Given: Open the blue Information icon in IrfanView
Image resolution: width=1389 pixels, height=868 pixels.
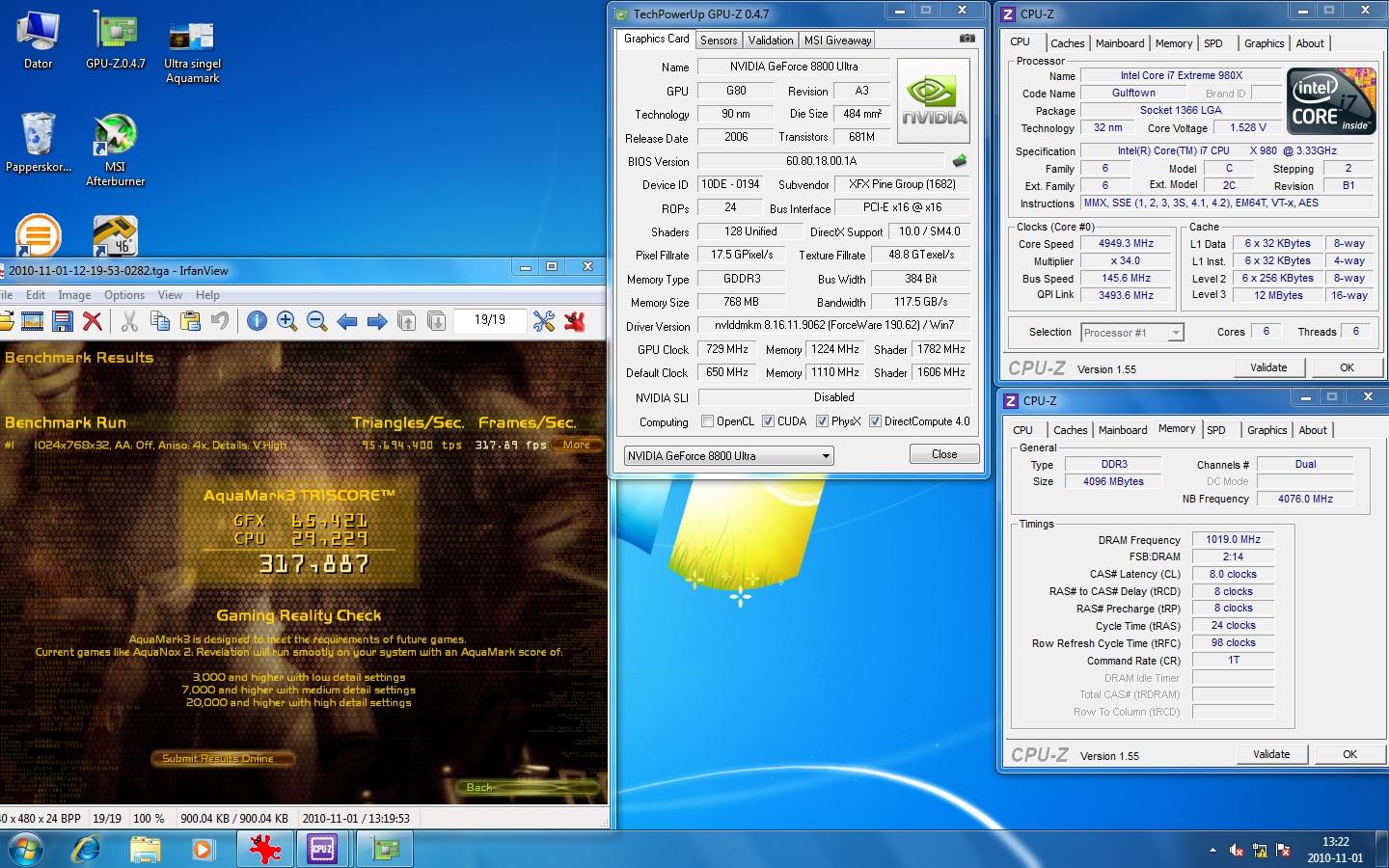Looking at the screenshot, I should click(257, 321).
